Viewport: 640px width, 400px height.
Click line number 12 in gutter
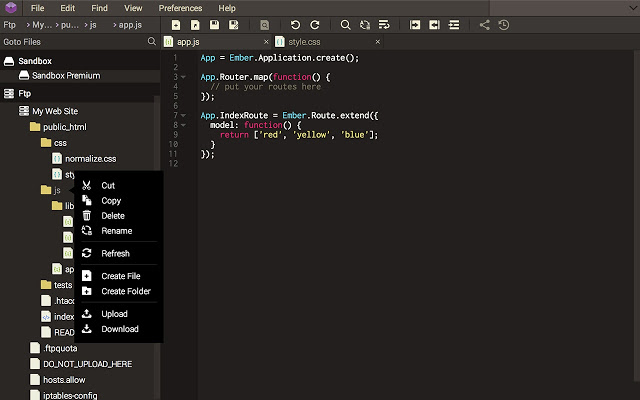173,164
